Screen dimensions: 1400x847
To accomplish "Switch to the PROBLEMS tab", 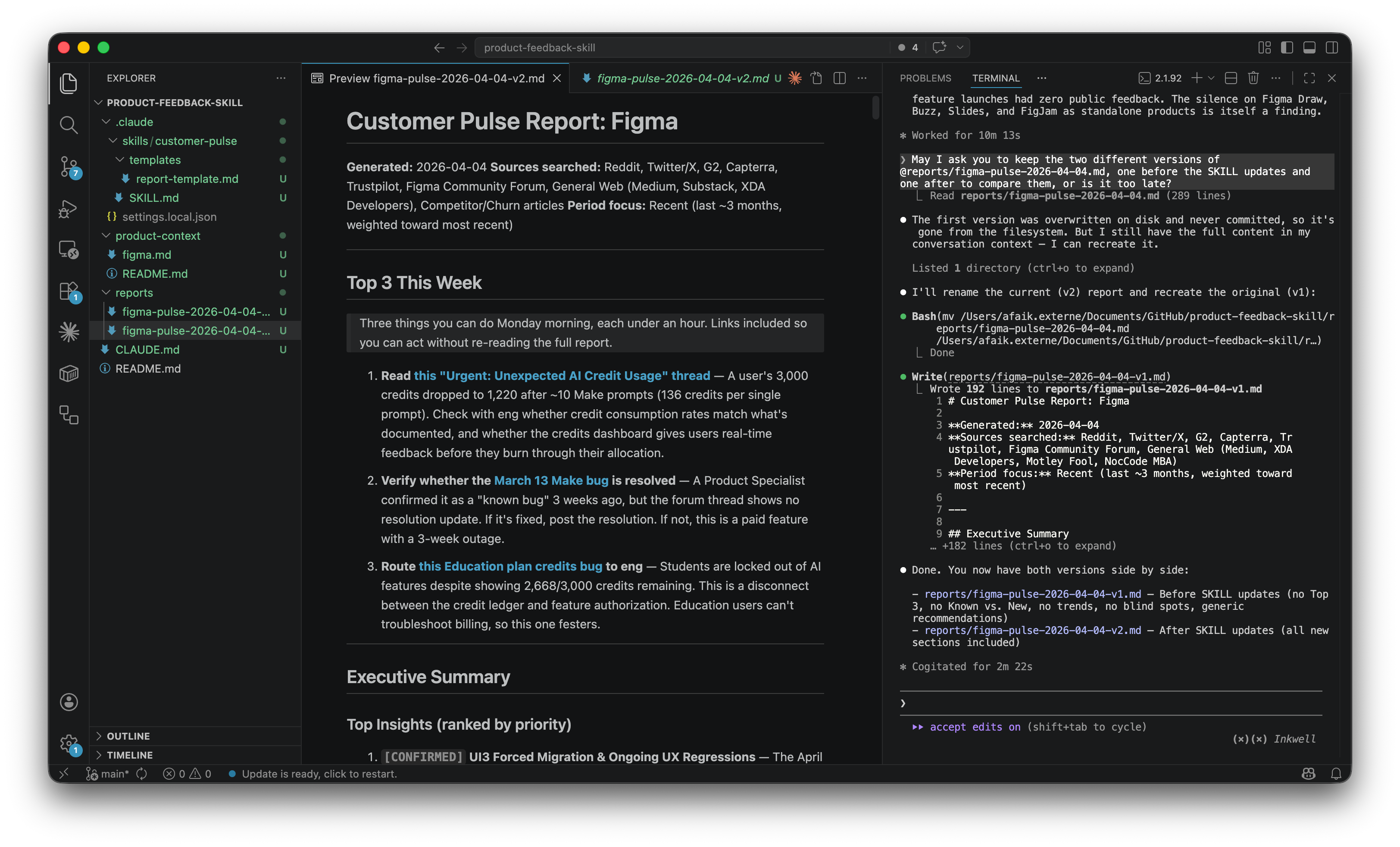I will tap(925, 78).
